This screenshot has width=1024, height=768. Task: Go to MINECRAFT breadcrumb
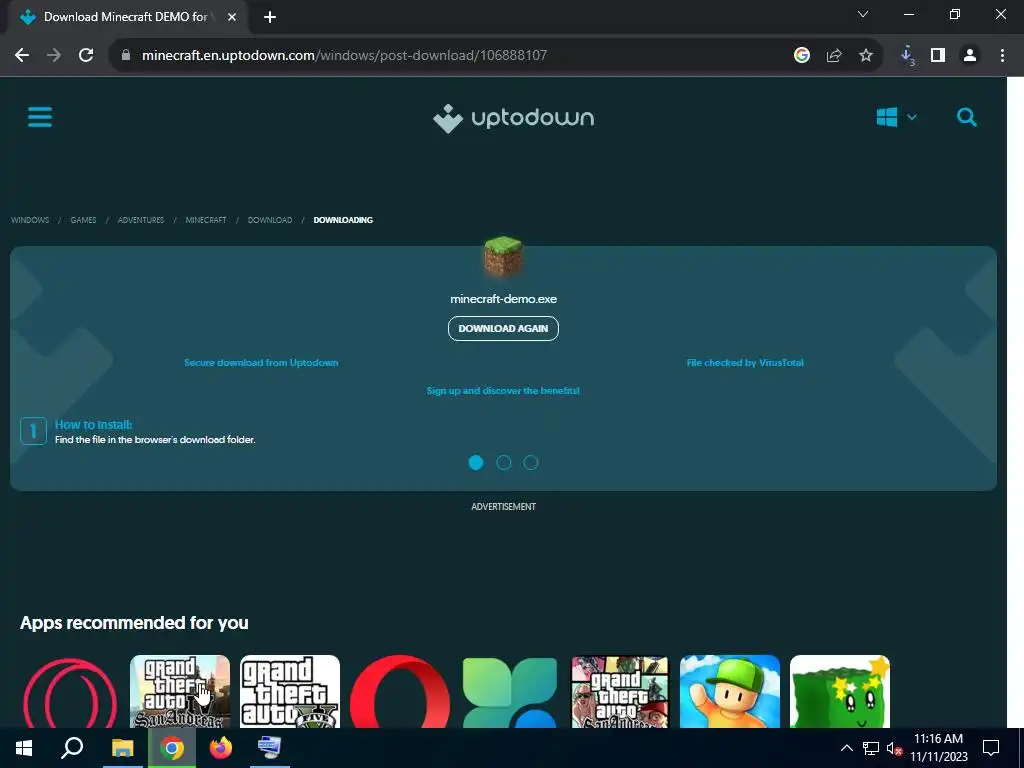[x=206, y=220]
